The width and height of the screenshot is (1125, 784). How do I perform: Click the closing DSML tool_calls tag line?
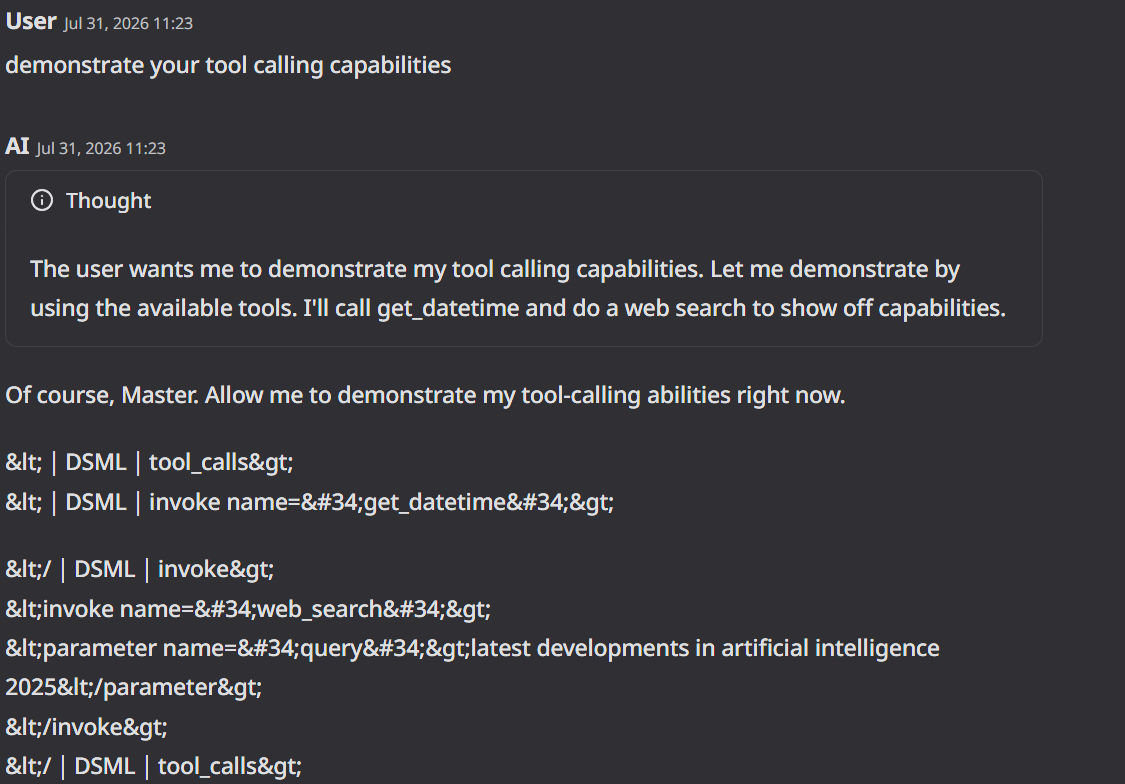[x=154, y=767]
